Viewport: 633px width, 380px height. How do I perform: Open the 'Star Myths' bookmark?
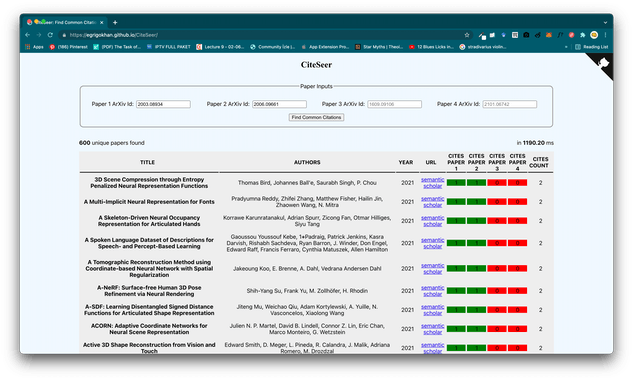click(x=379, y=47)
